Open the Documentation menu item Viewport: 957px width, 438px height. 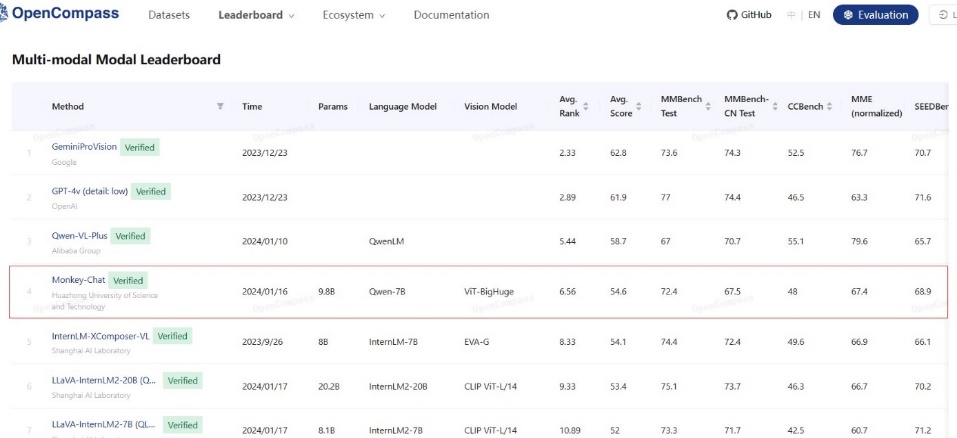pyautogui.click(x=451, y=15)
